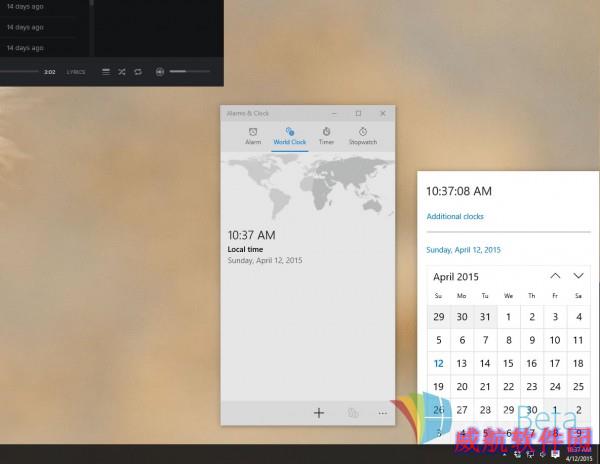Click the Sunday, April 12, 2015 date link
The height and width of the screenshot is (464, 600).
[463, 250]
